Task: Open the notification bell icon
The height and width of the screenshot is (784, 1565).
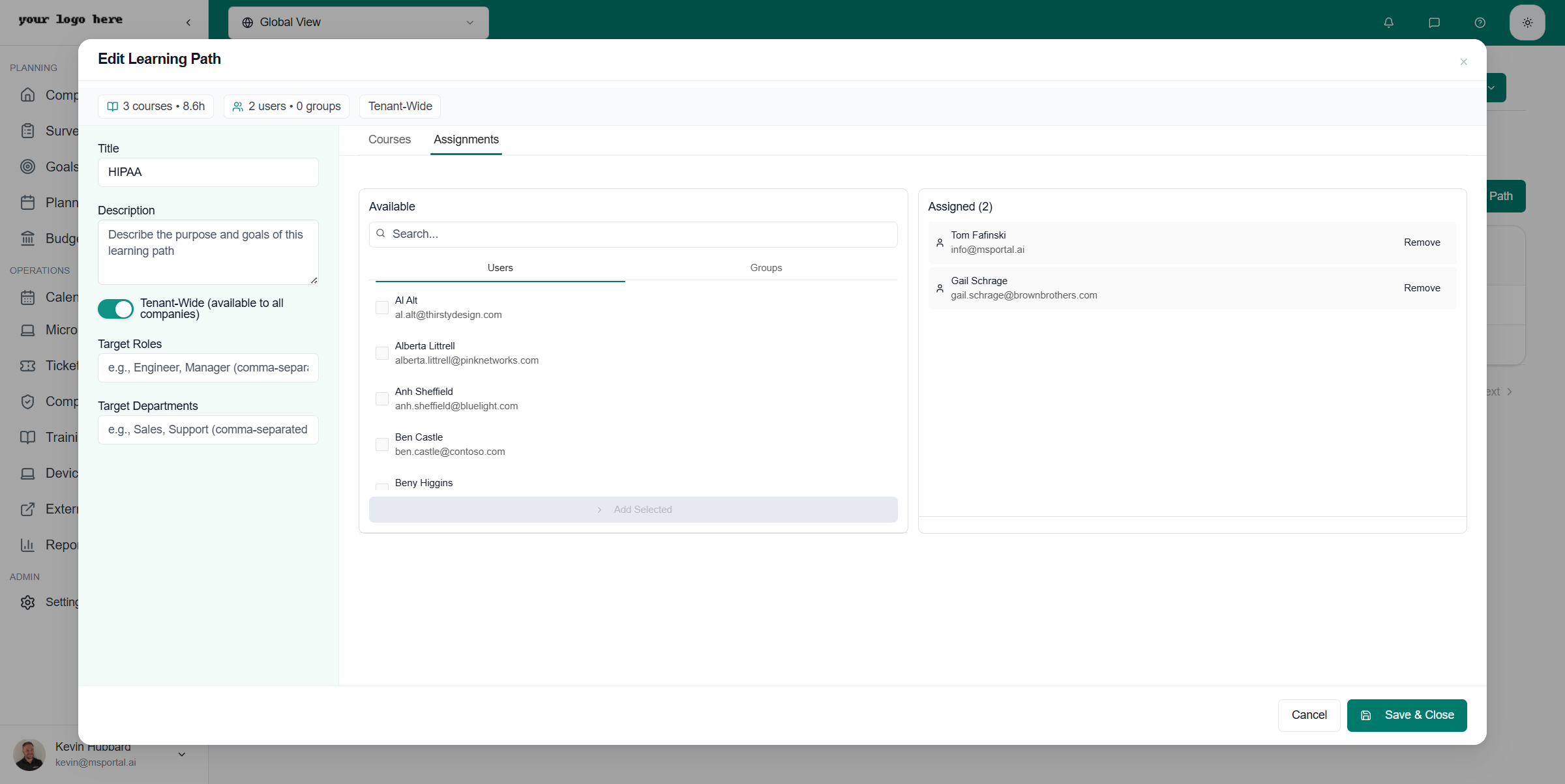Action: pyautogui.click(x=1388, y=22)
